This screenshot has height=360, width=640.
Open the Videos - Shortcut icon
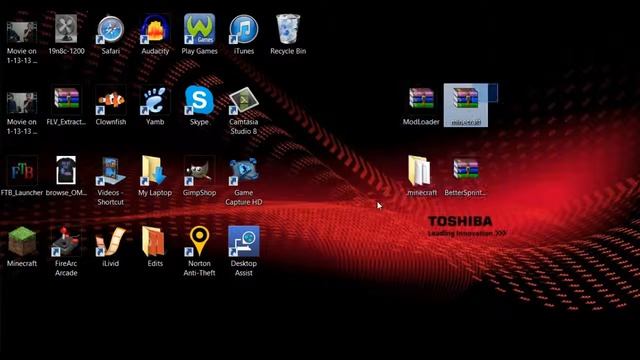click(x=111, y=171)
